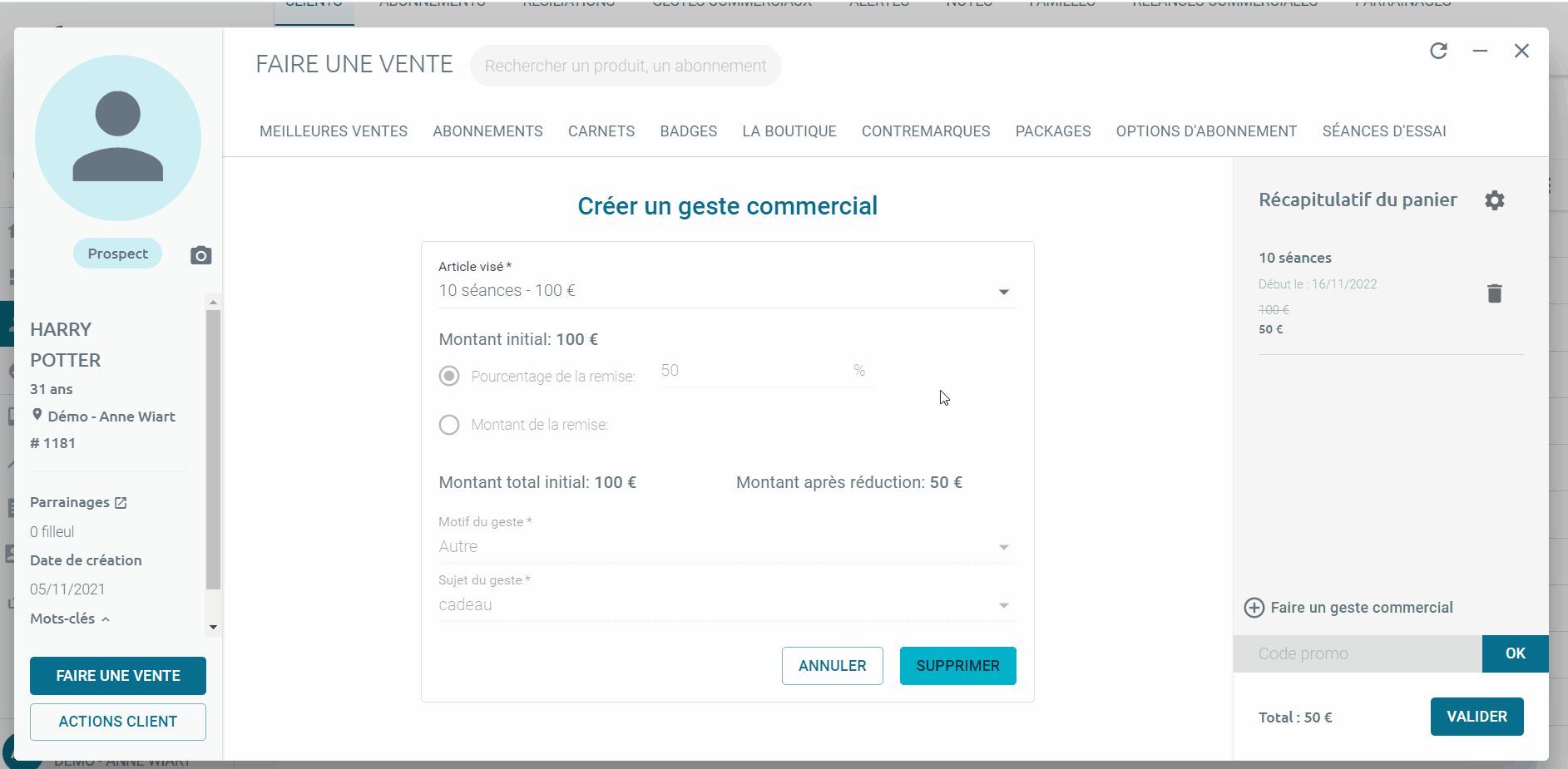This screenshot has height=769, width=1568.
Task: Focus the product search field
Action: pos(626,66)
